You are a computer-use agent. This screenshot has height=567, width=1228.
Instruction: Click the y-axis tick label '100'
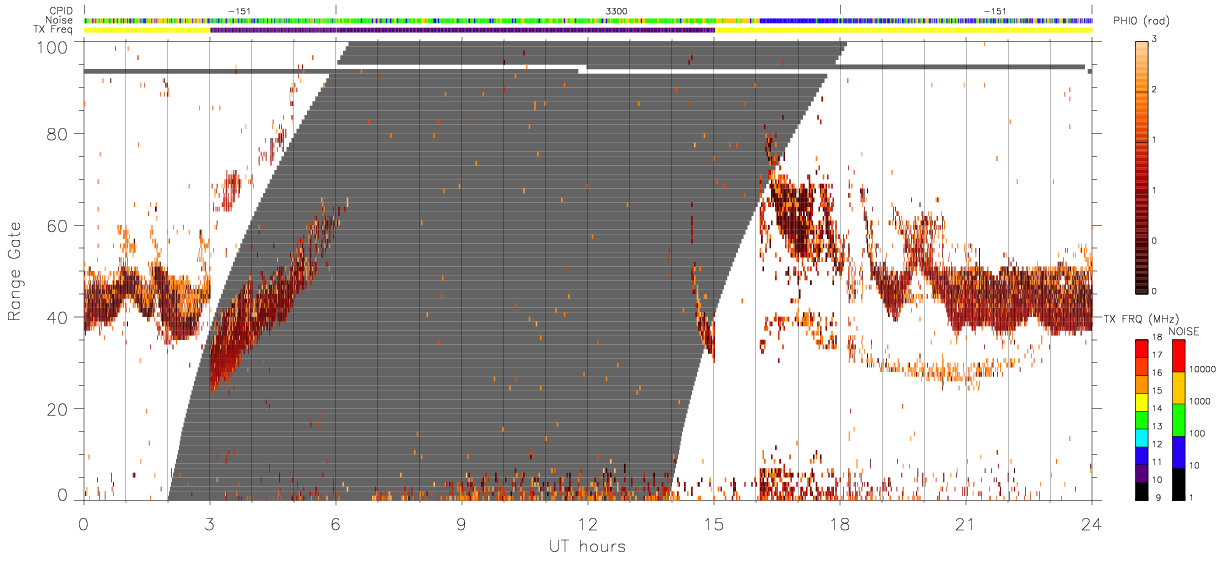pos(52,46)
